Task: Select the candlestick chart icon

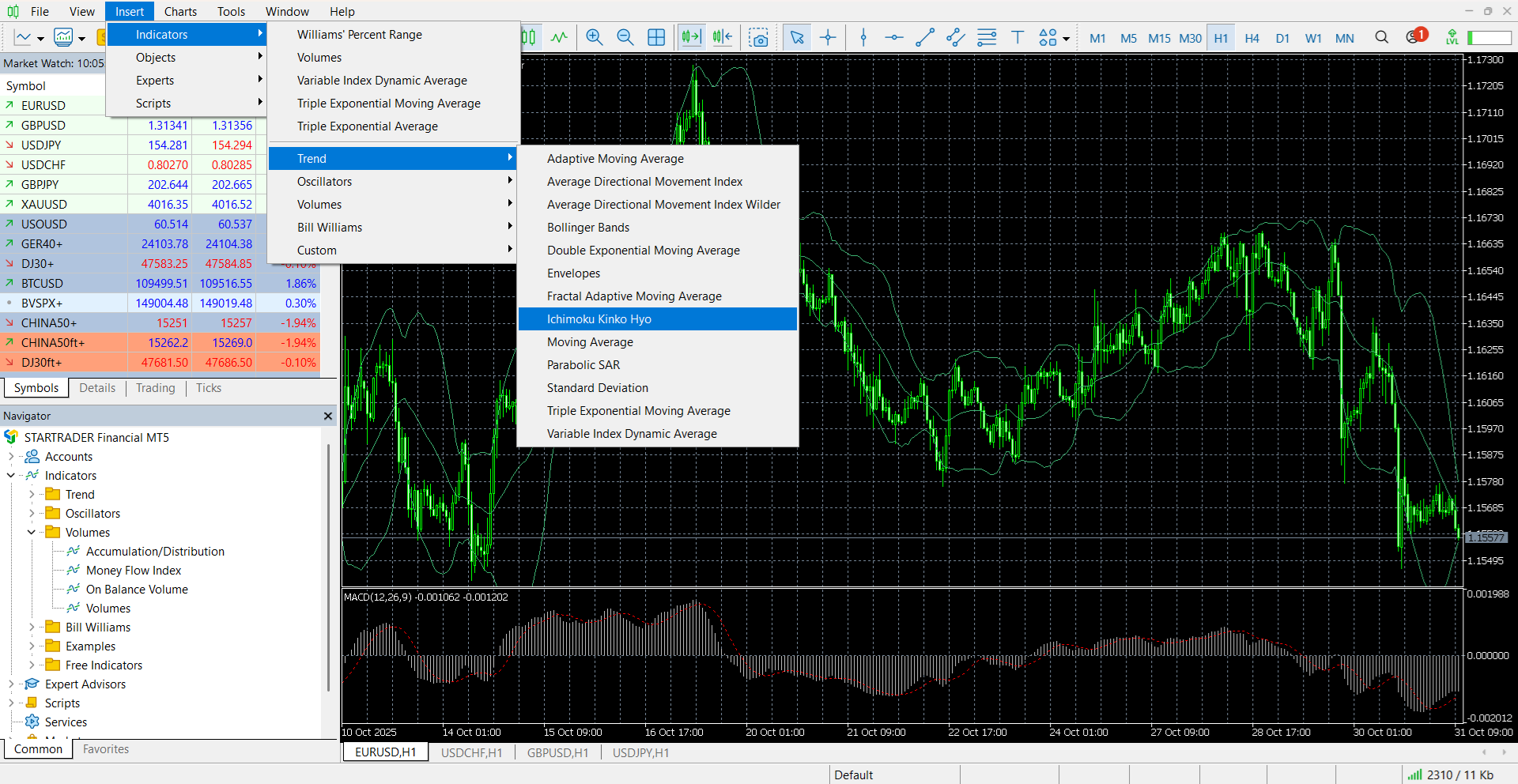Action: click(x=528, y=37)
